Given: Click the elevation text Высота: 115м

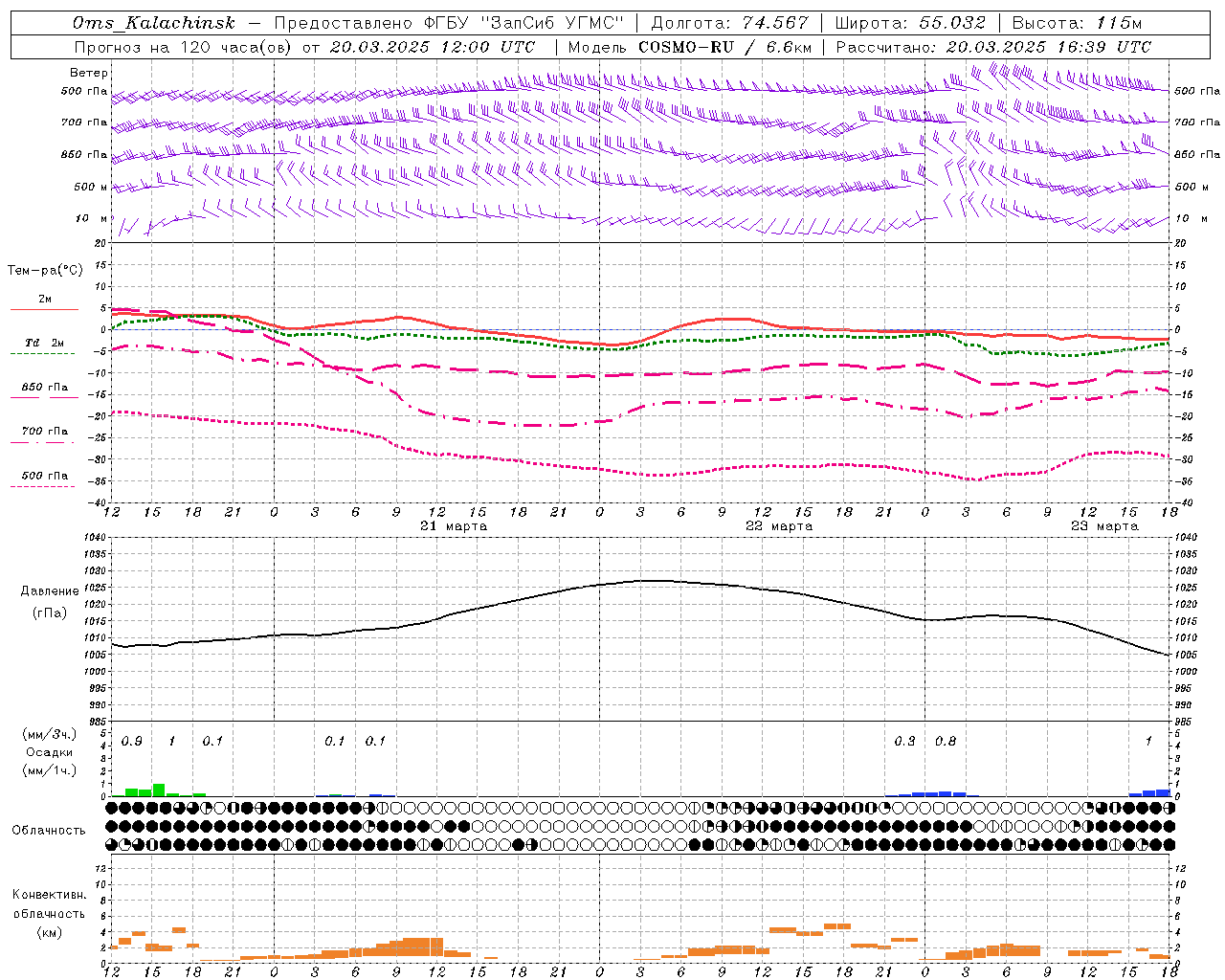Looking at the screenshot, I should (x=1077, y=23).
